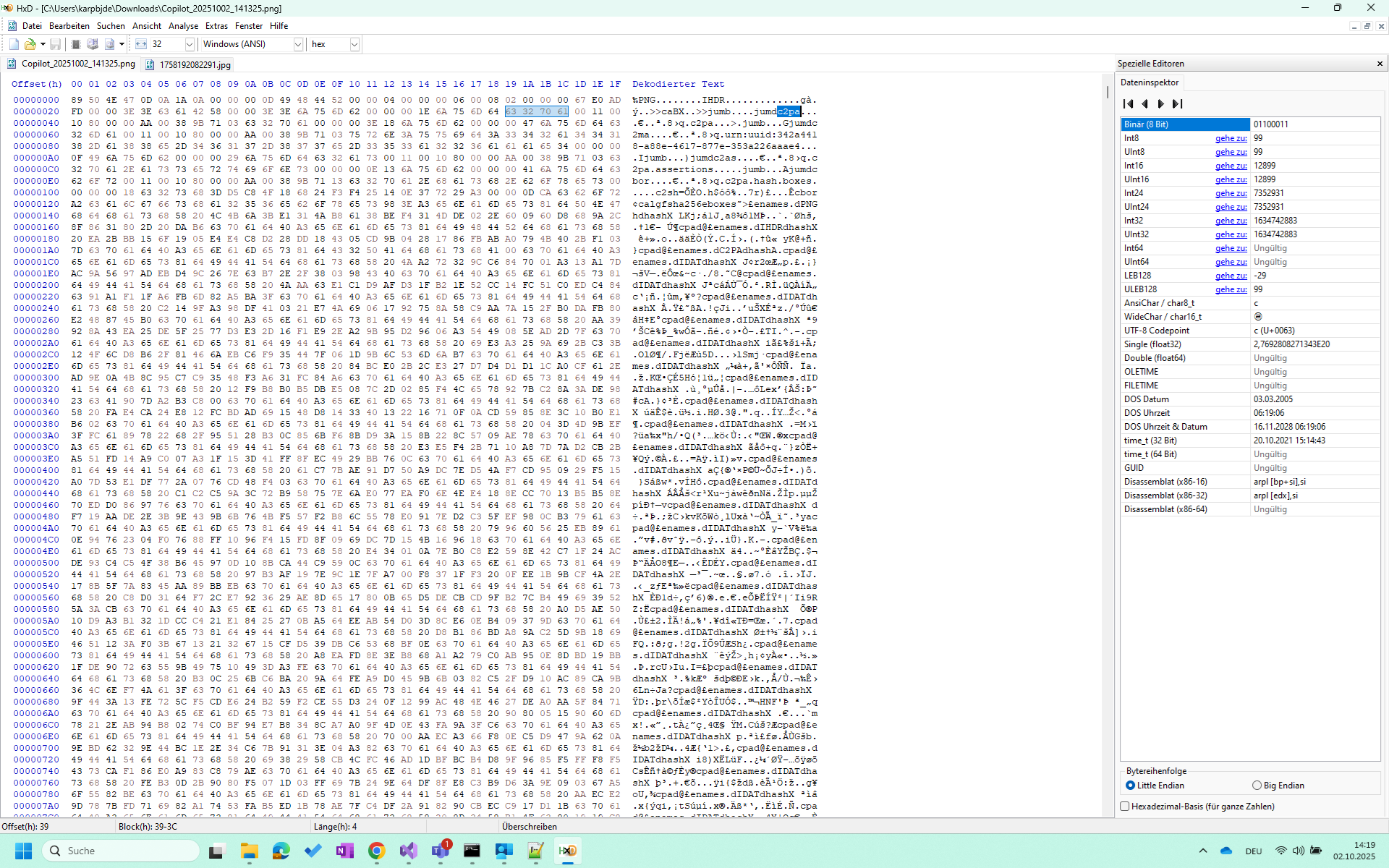Step to next value in Dateninspektor
This screenshot has width=1389, height=868.
click(x=1161, y=103)
